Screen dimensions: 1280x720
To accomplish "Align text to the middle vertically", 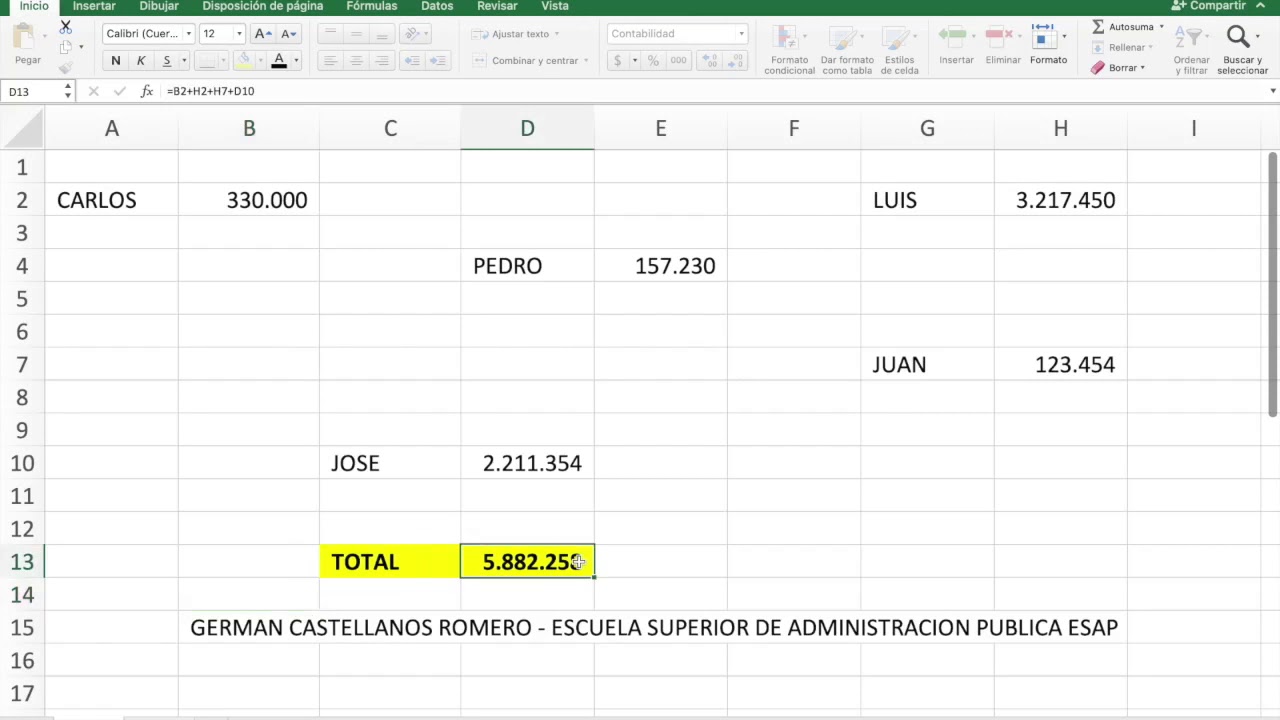I will (x=356, y=34).
